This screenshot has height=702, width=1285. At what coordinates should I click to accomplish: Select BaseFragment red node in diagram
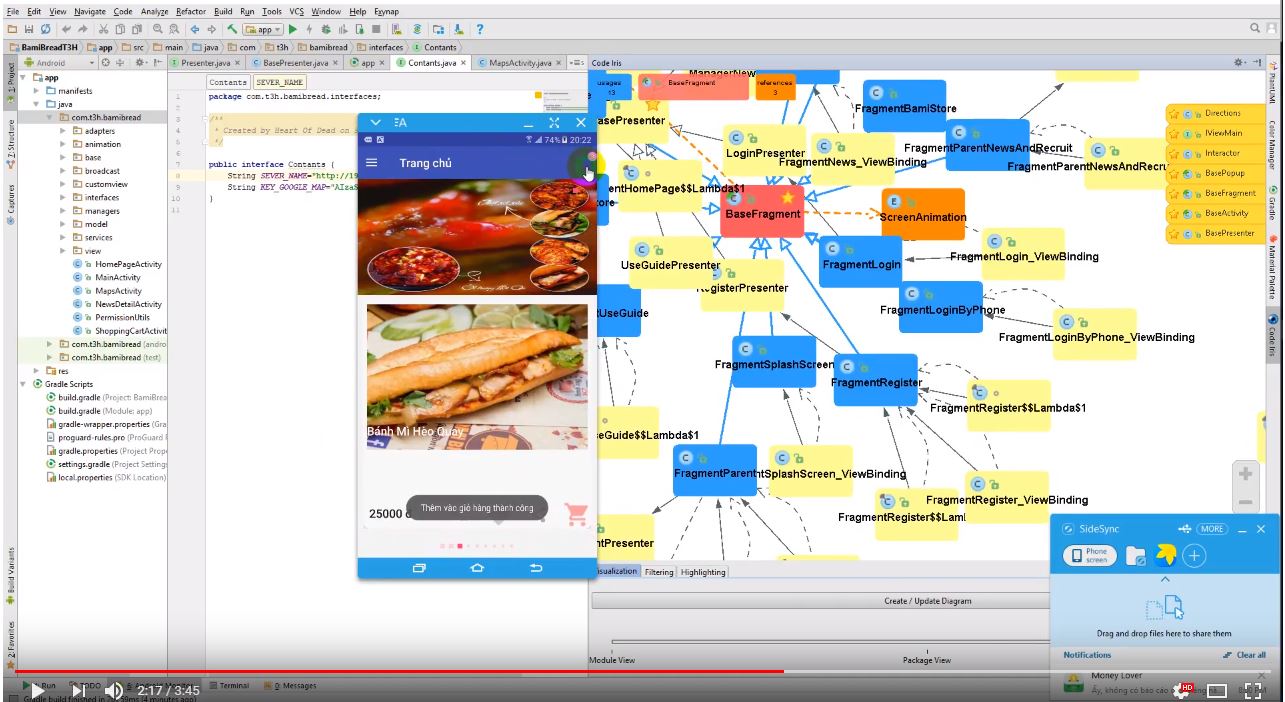[763, 211]
